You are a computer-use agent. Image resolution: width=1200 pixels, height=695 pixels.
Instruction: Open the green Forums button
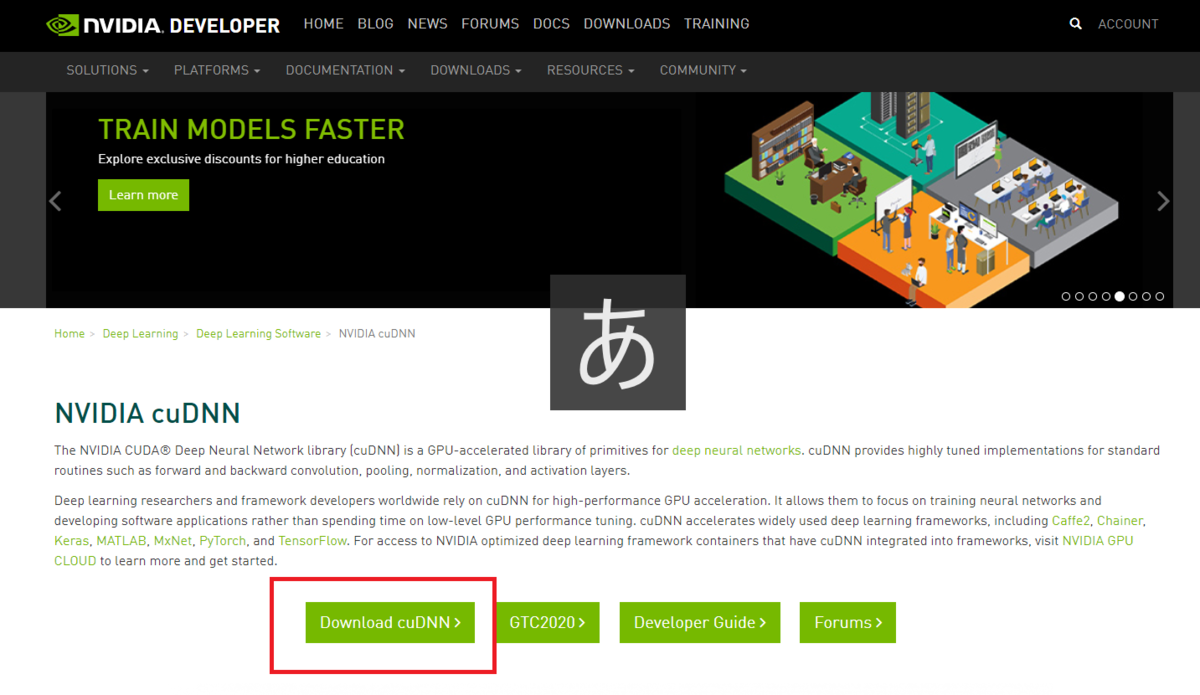[848, 622]
